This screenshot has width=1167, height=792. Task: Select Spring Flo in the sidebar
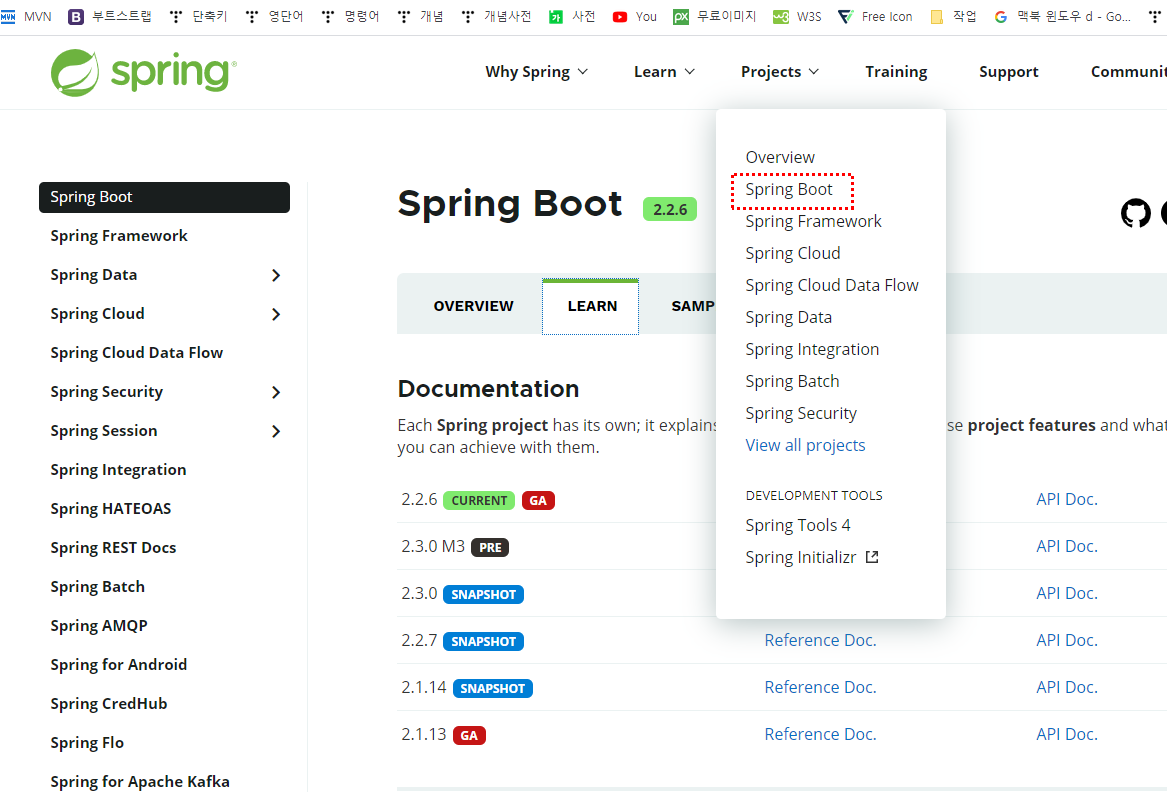87,743
